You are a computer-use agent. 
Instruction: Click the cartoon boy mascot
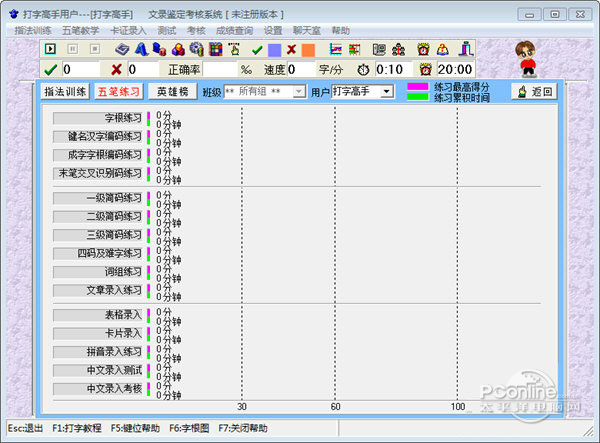[x=526, y=59]
